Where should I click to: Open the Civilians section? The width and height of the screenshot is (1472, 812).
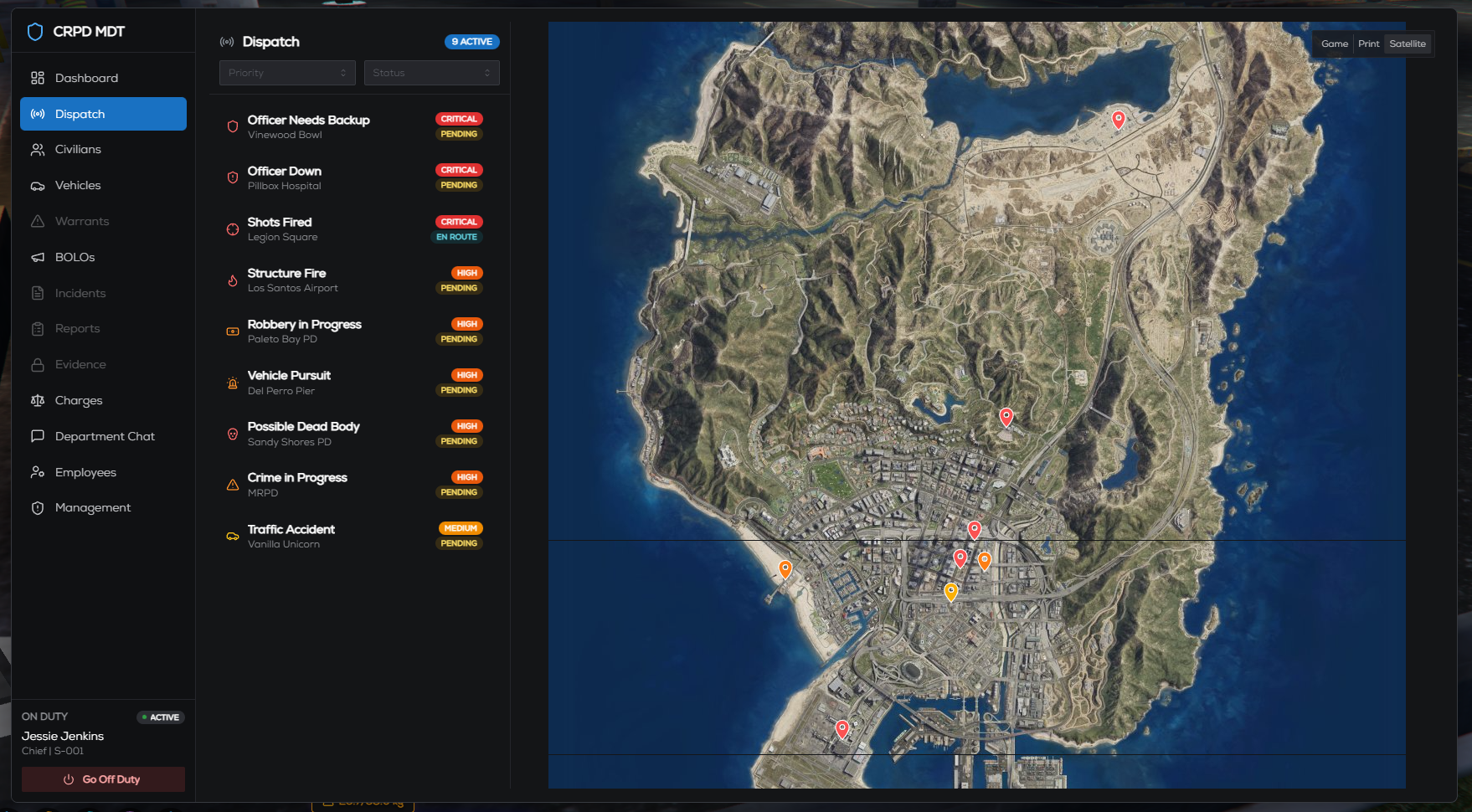103,149
